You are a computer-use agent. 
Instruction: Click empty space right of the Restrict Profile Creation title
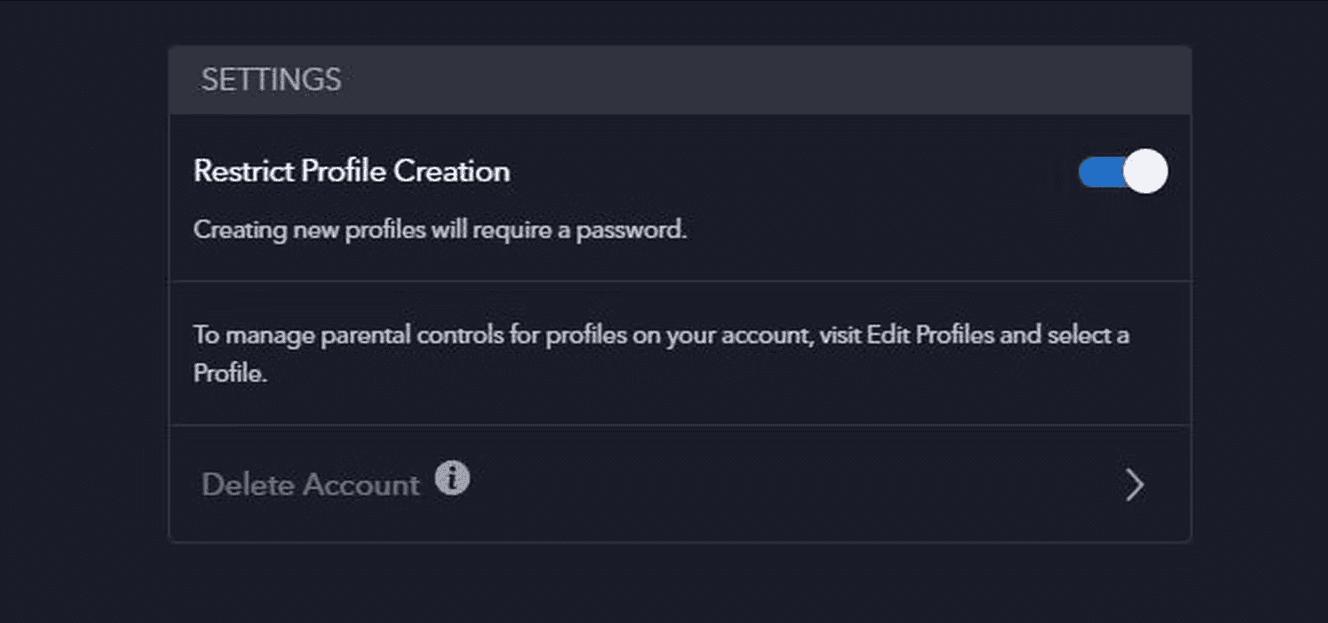tap(790, 171)
